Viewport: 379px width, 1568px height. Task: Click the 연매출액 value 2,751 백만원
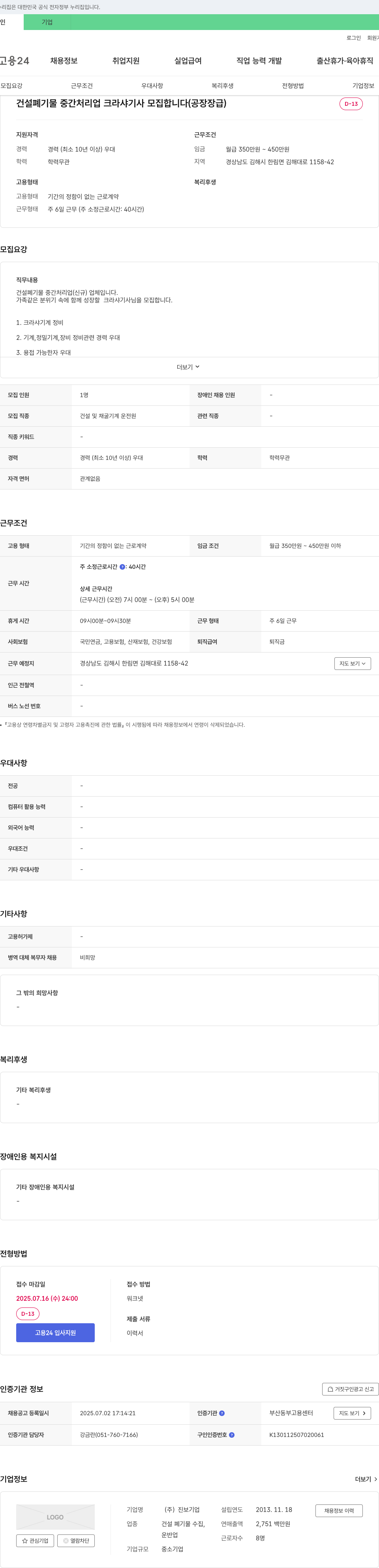[273, 1523]
